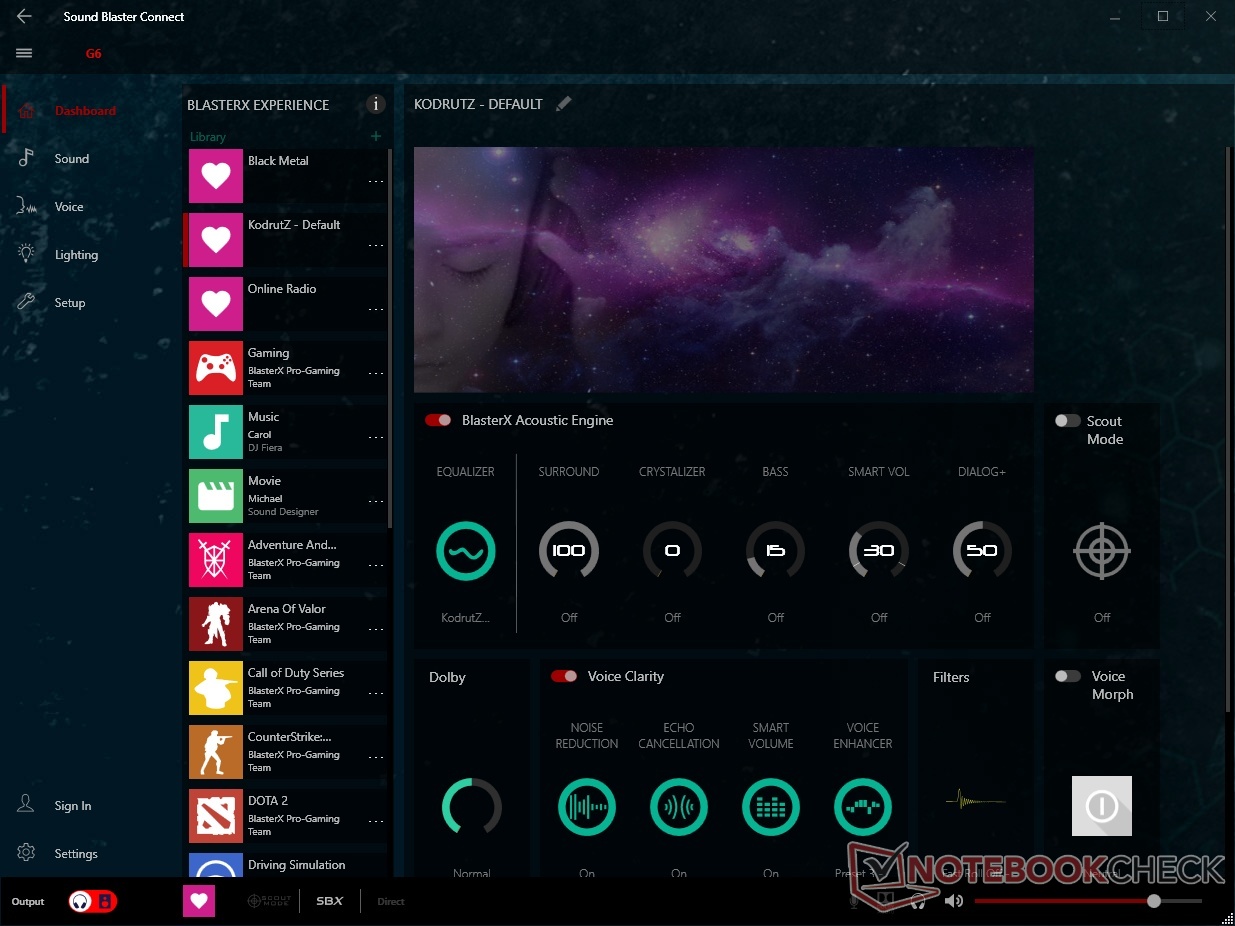Open the Equalizer circle button
Viewport: 1235px width, 926px height.
[x=466, y=551]
